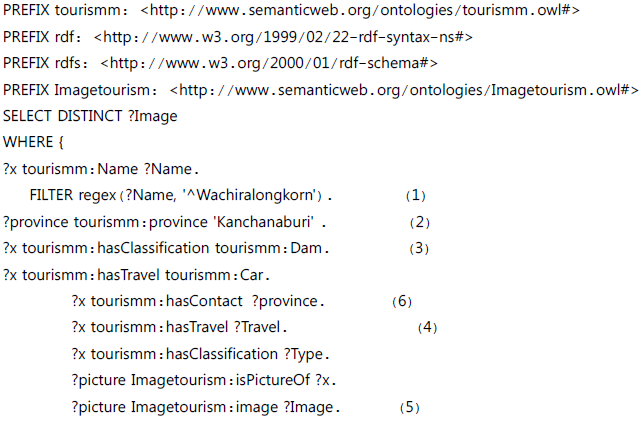Click the hasContact ?province line
This screenshot has width=642, height=421.
tap(198, 300)
